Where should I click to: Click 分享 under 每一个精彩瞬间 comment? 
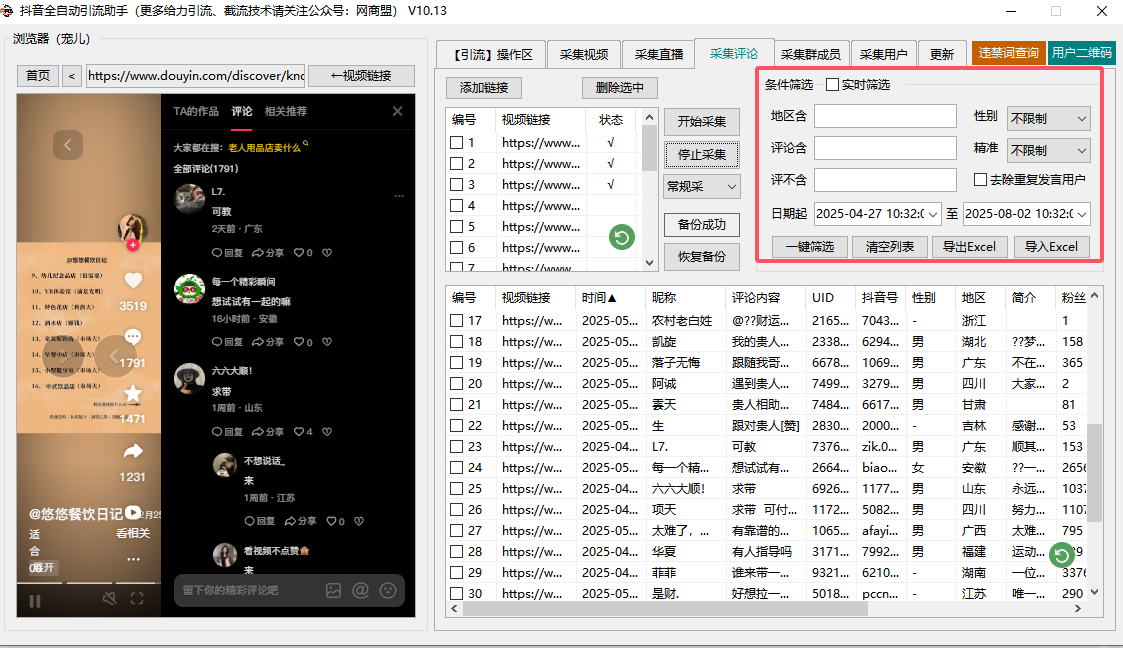click(268, 342)
